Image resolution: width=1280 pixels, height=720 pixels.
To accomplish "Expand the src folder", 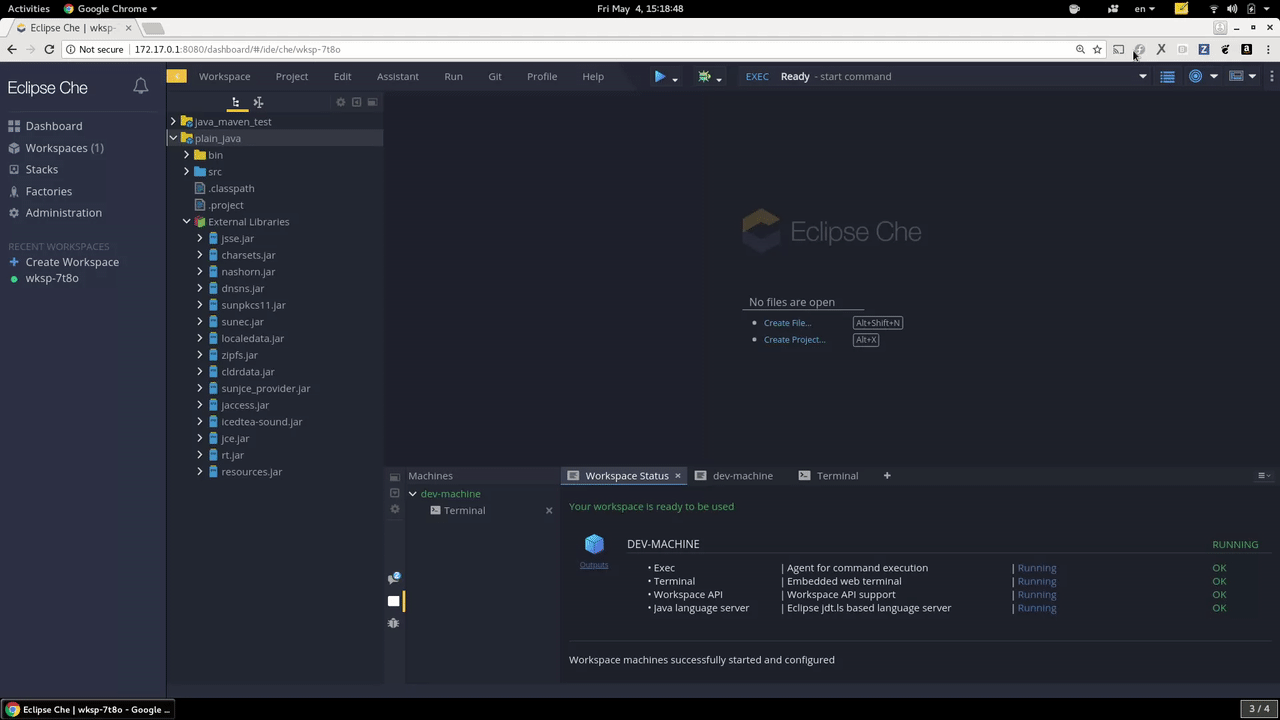I will pyautogui.click(x=186, y=171).
